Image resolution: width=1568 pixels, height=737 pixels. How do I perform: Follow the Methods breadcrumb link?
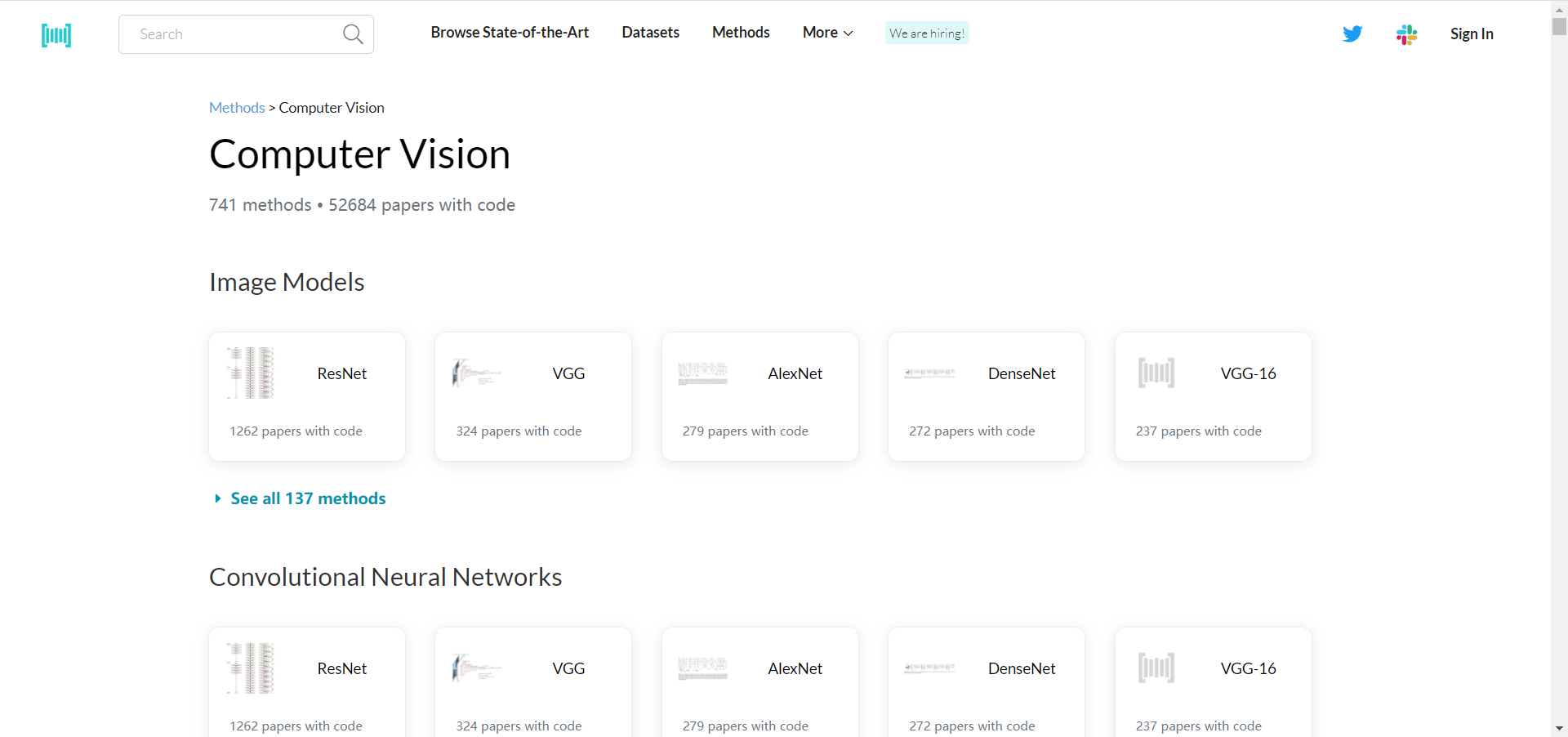(x=237, y=108)
